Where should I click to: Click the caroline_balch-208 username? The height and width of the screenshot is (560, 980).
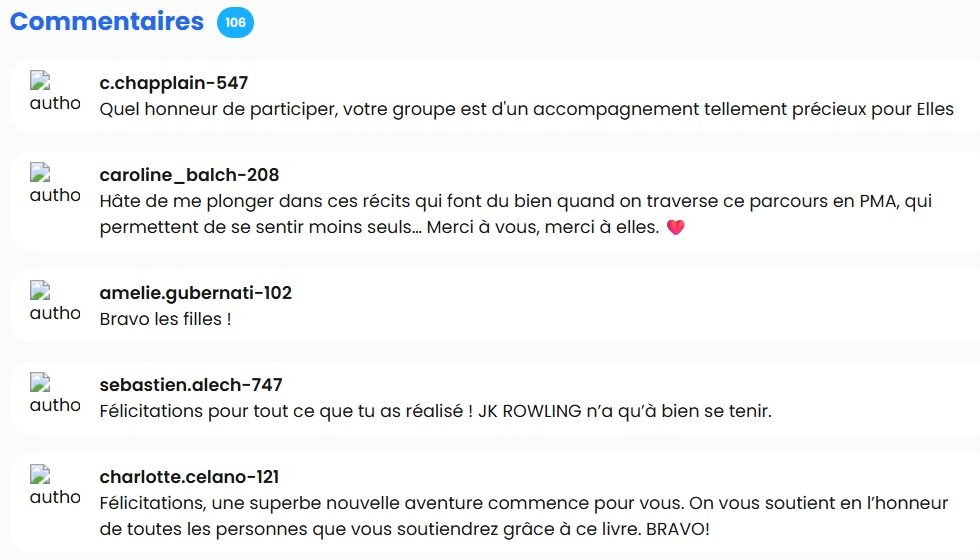[x=189, y=175]
